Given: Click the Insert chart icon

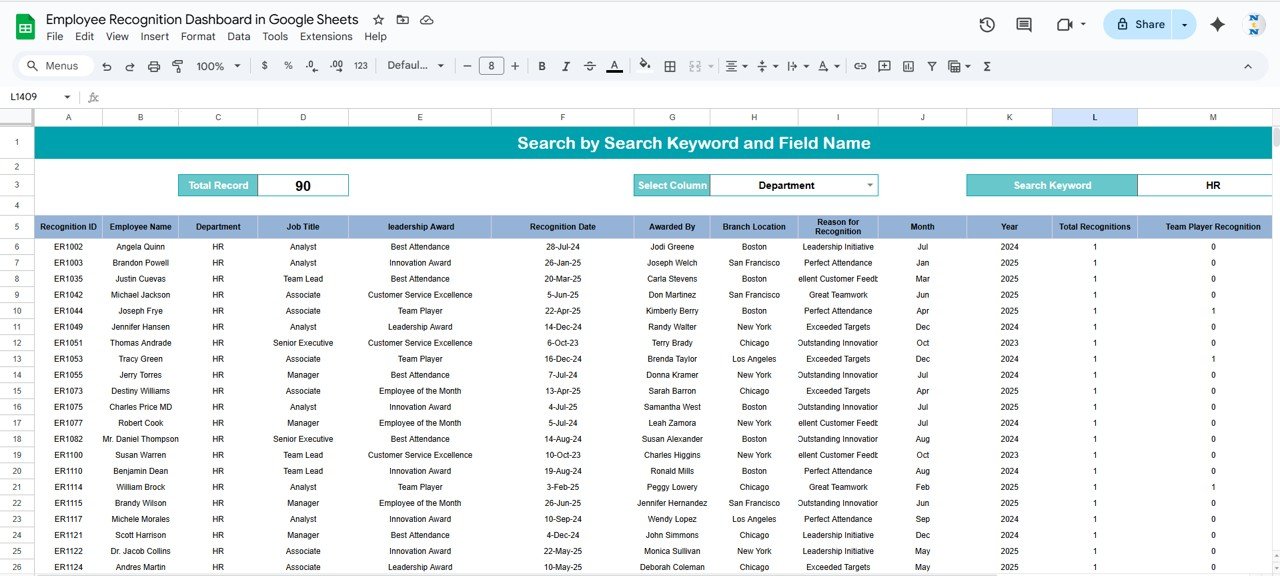Looking at the screenshot, I should (908, 66).
